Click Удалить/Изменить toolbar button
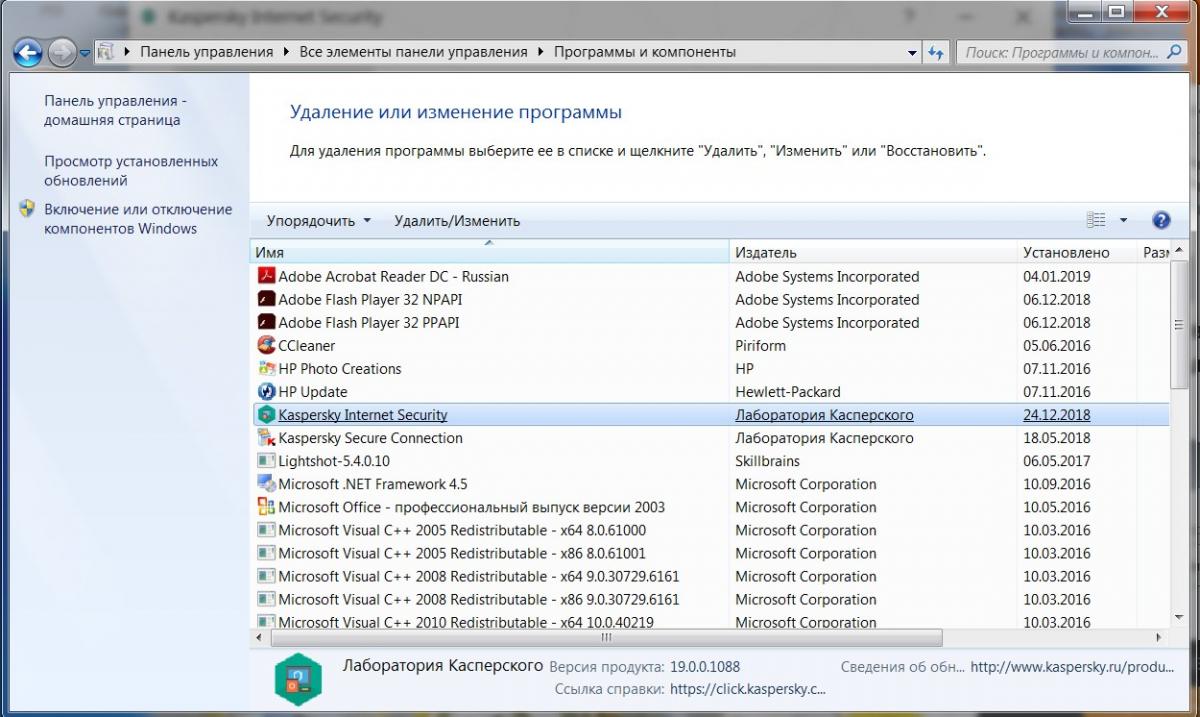Viewport: 1200px width, 717px height. tap(457, 221)
